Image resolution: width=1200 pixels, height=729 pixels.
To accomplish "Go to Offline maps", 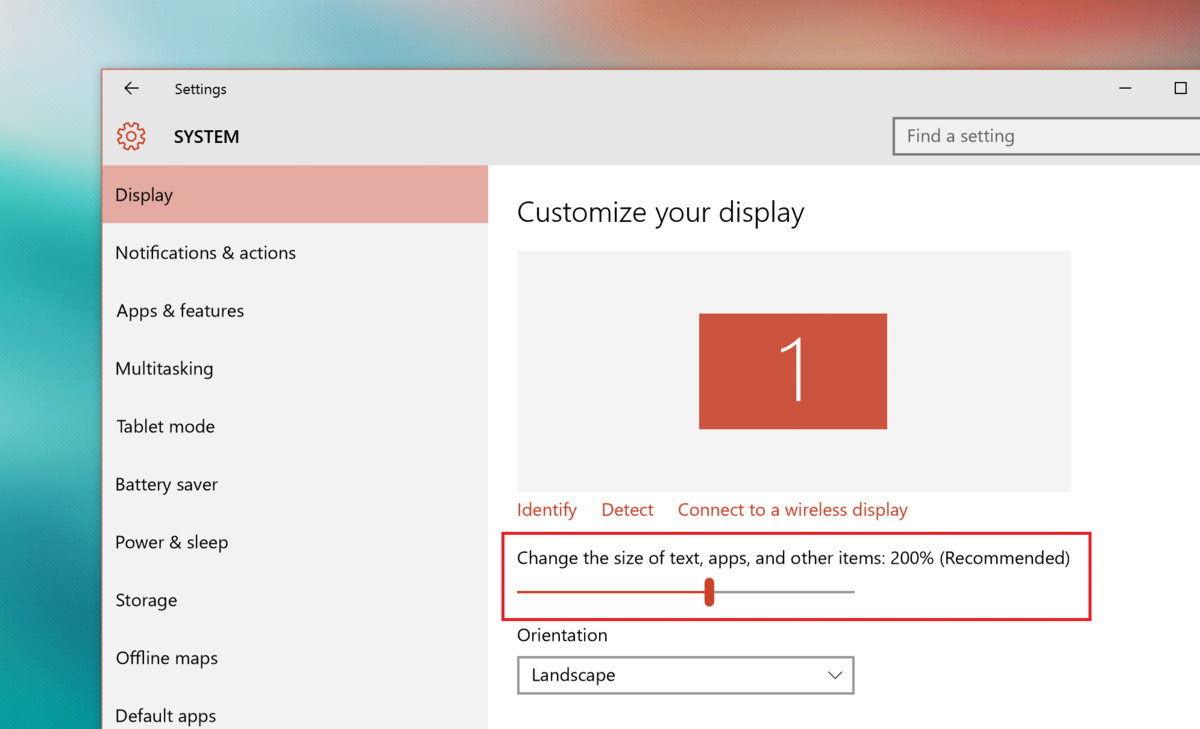I will click(x=166, y=659).
